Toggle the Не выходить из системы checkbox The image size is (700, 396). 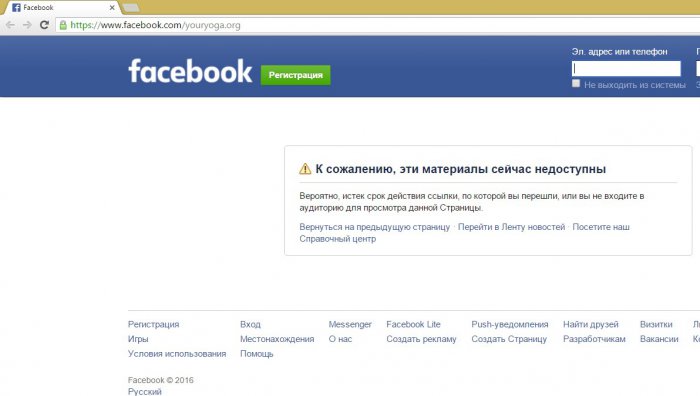[576, 83]
